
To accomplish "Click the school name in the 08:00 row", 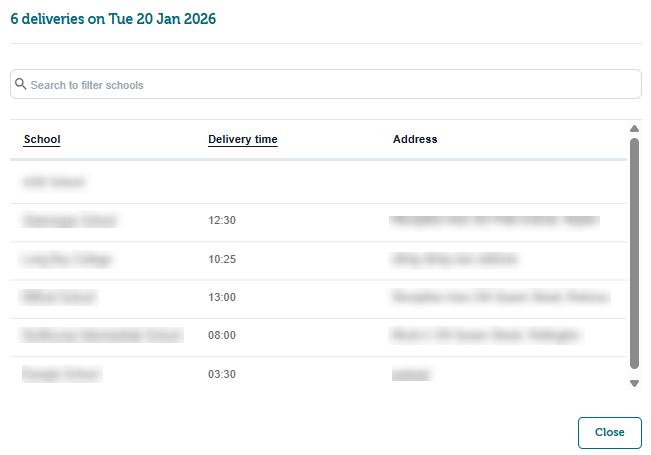I will (102, 336).
